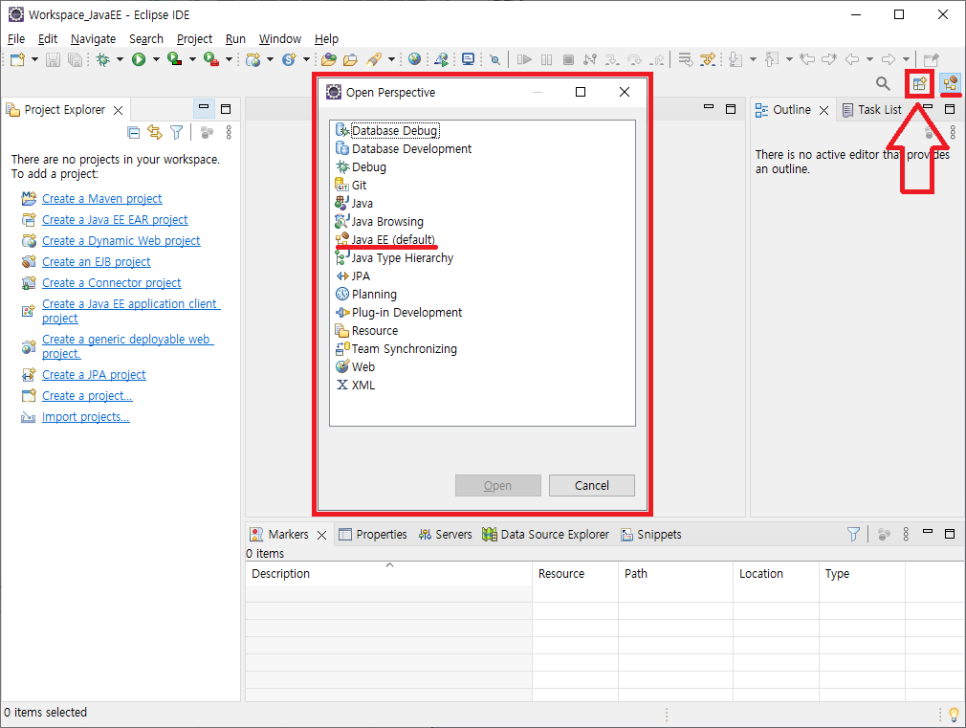Click the New wizard toolbar icon

pos(17,60)
